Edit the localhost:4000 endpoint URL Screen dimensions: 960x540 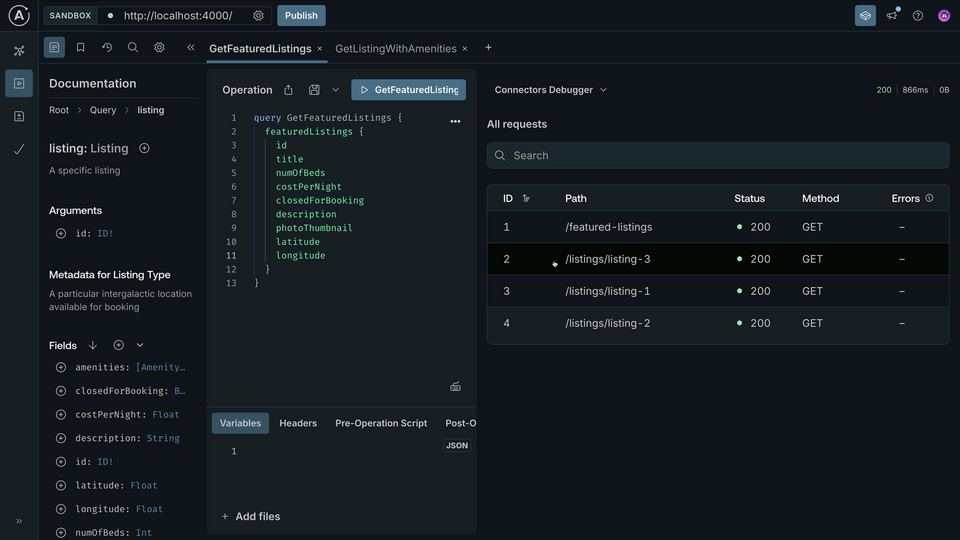(x=178, y=16)
